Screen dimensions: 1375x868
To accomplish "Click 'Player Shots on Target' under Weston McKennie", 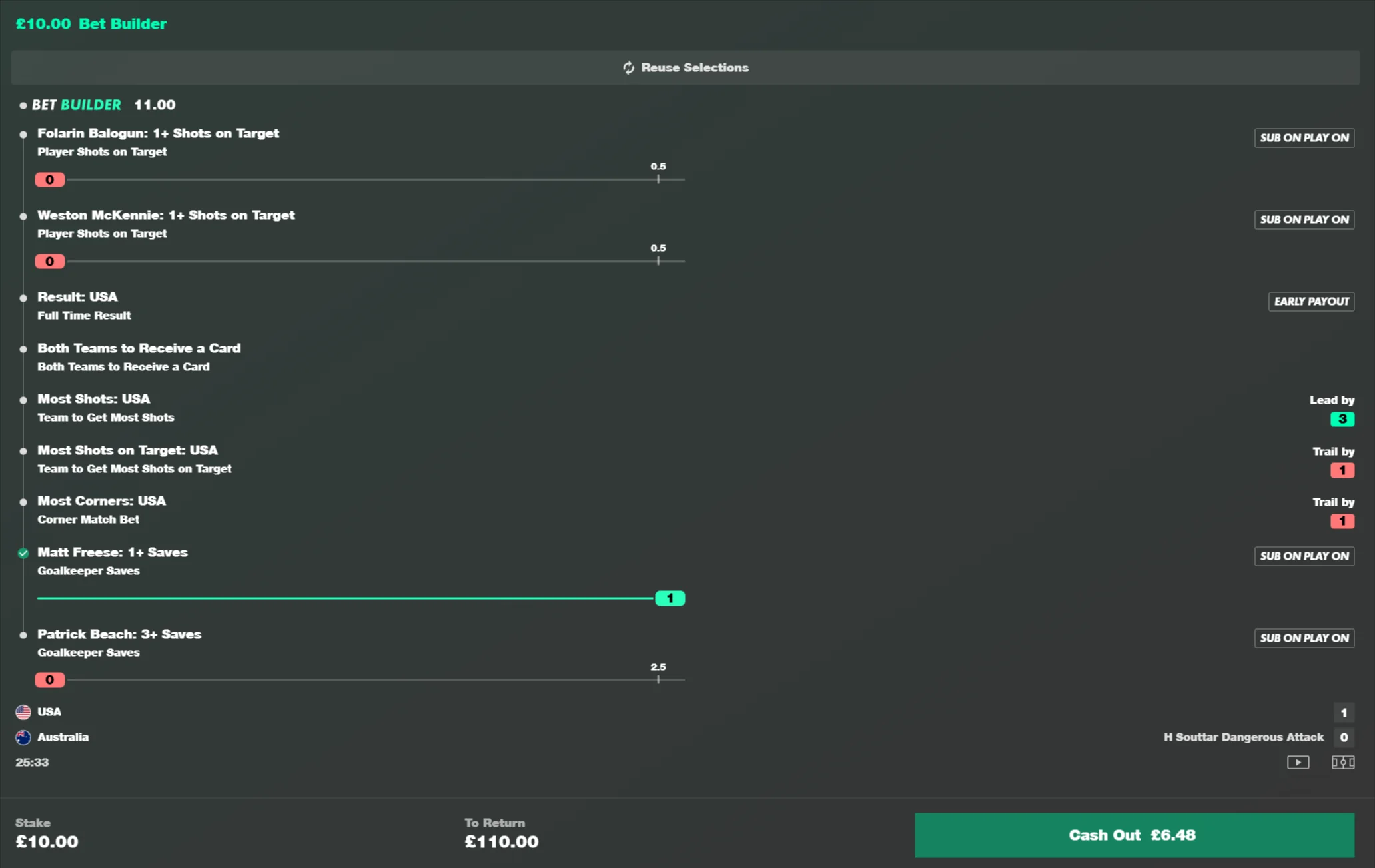I will click(x=102, y=234).
